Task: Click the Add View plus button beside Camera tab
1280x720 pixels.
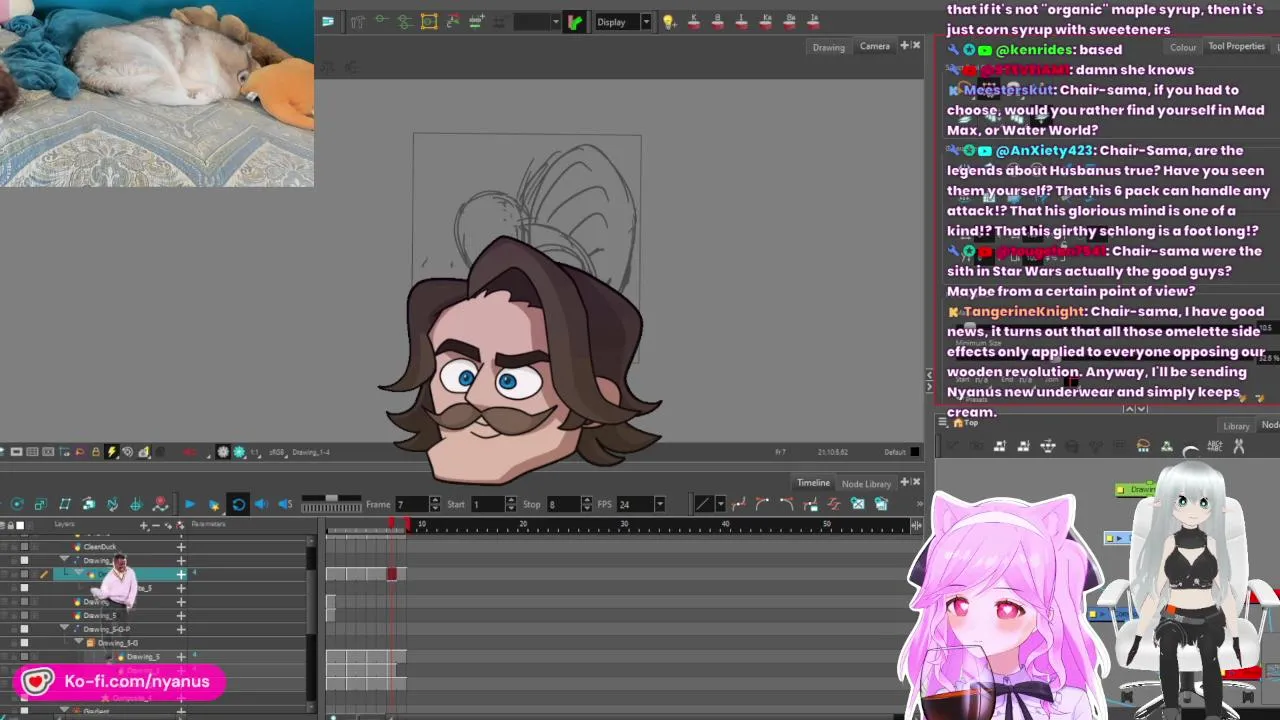Action: tap(904, 45)
